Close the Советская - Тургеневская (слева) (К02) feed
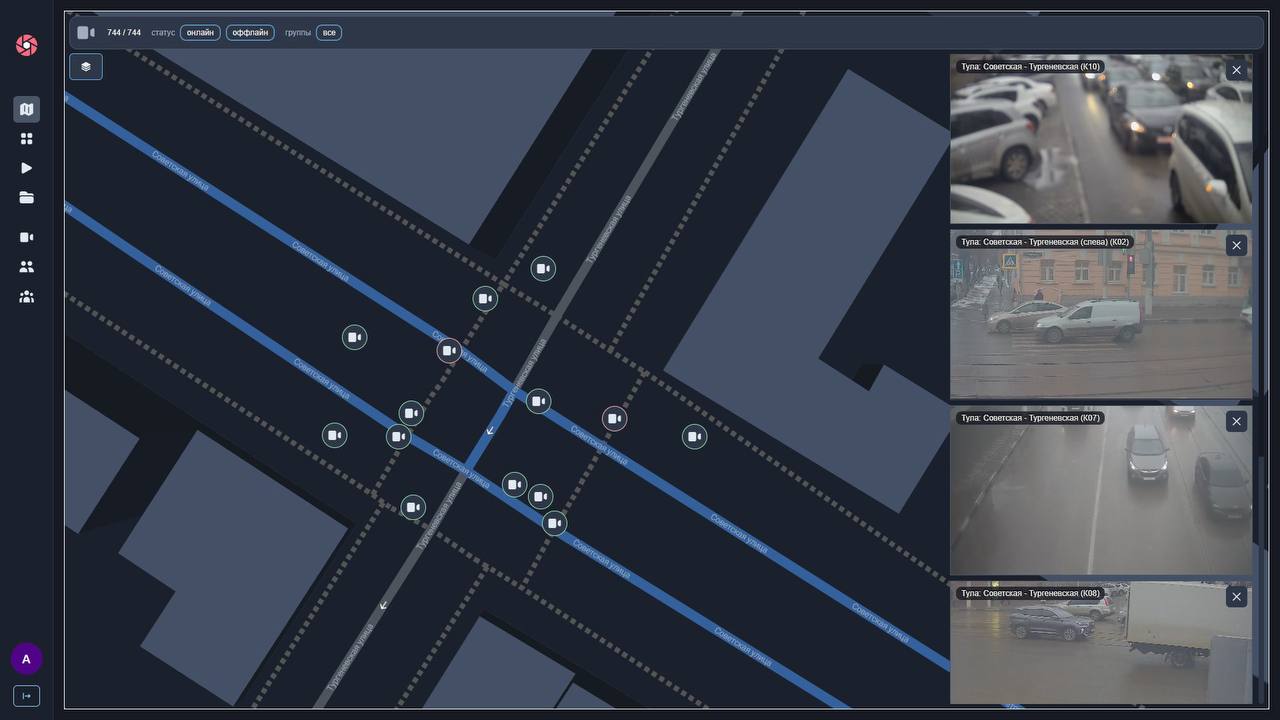 point(1236,245)
